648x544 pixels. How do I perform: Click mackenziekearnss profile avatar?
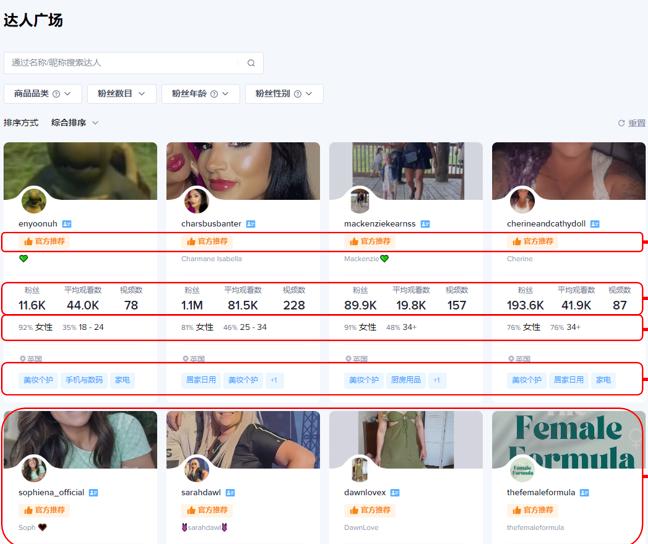pos(360,200)
